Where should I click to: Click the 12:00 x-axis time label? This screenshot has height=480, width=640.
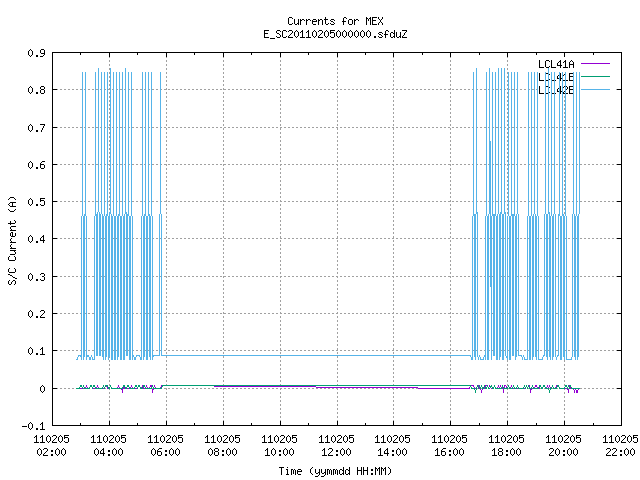pos(336,452)
